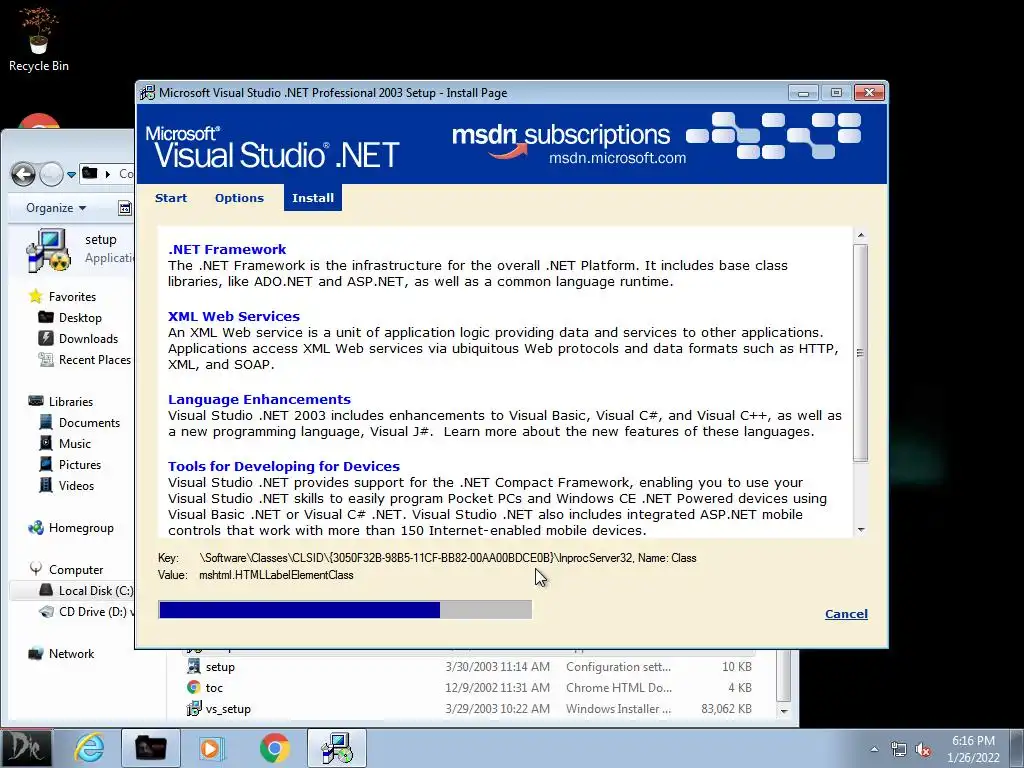
Task: Click the toc Chrome HTML file icon
Action: point(193,687)
